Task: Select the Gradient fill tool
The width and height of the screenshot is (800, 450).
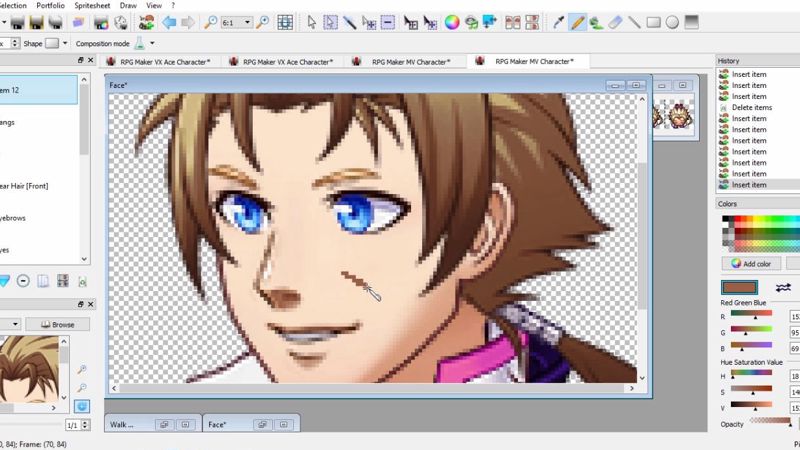Action: click(x=691, y=22)
